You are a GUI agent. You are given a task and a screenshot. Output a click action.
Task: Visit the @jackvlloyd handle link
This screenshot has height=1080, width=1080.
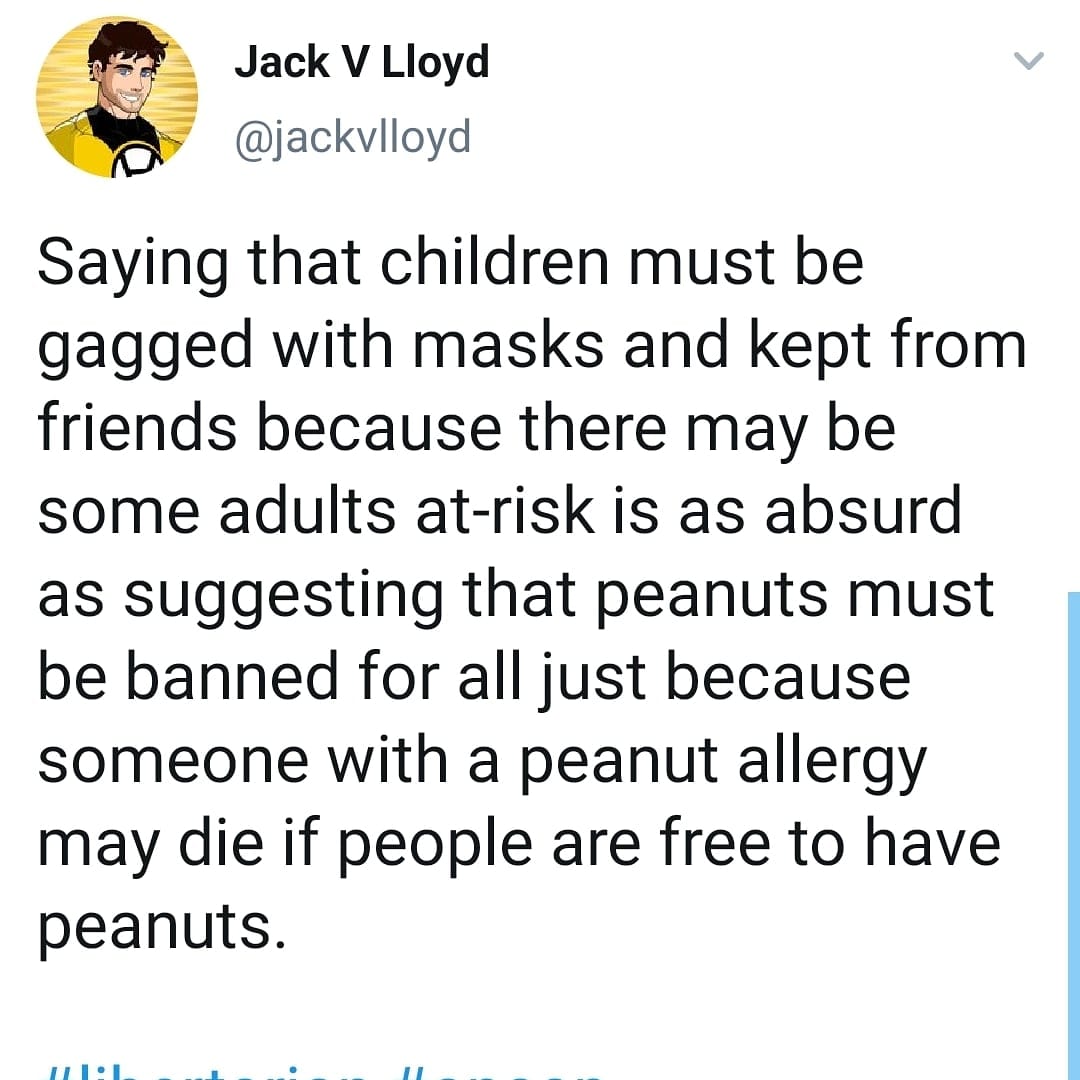353,137
